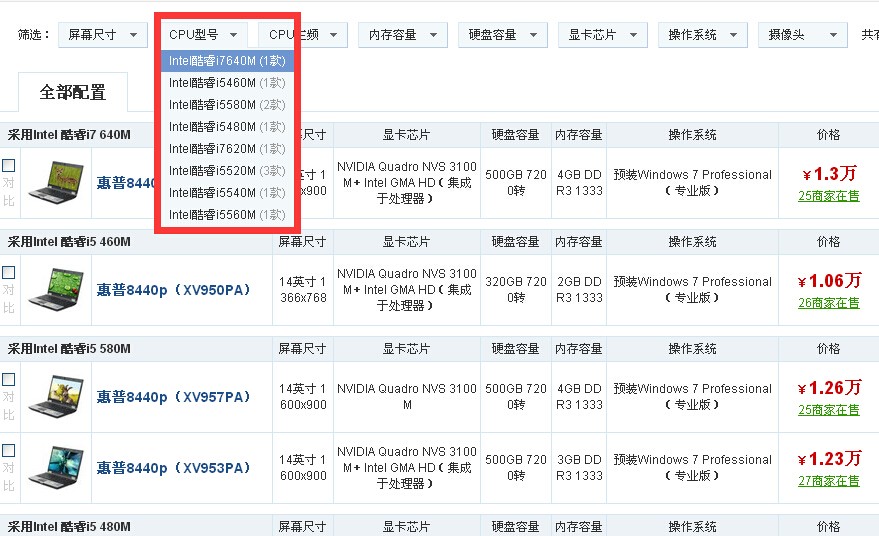
Task: Tick compare checkbox for the ¥1.3万 laptop
Action: (8, 165)
